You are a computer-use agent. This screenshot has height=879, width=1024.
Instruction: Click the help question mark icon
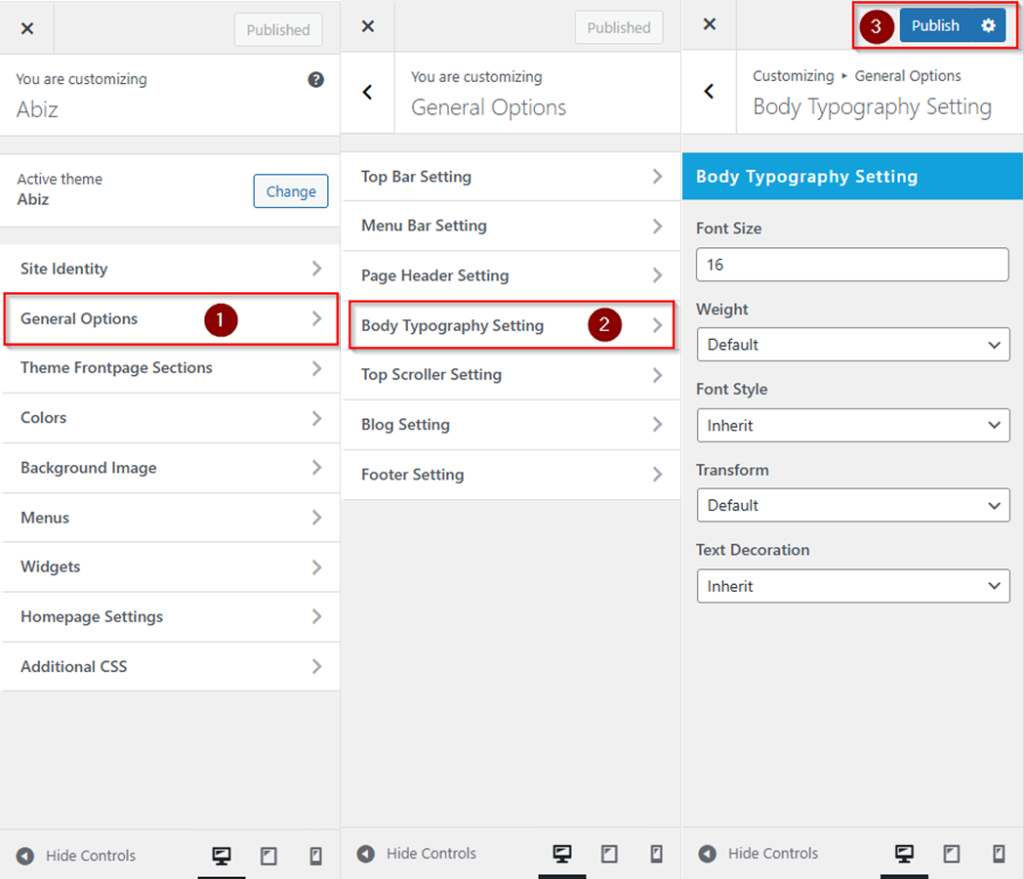tap(316, 80)
